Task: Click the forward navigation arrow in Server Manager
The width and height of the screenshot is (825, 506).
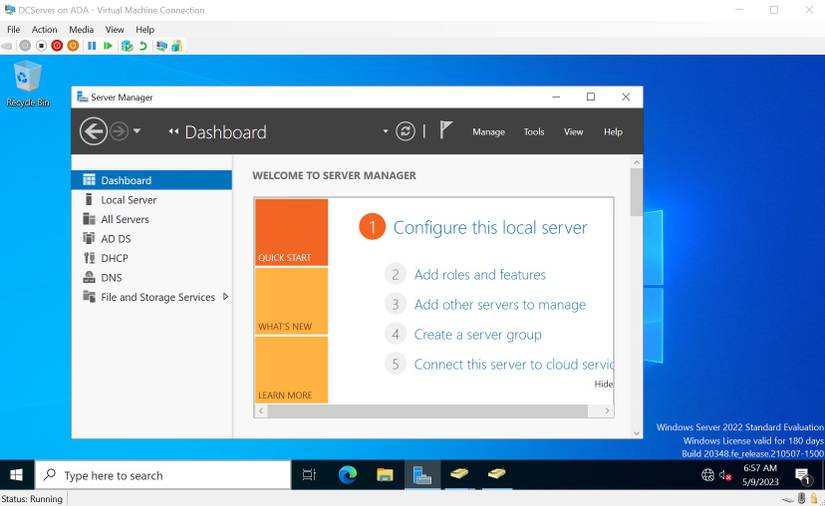Action: click(119, 131)
